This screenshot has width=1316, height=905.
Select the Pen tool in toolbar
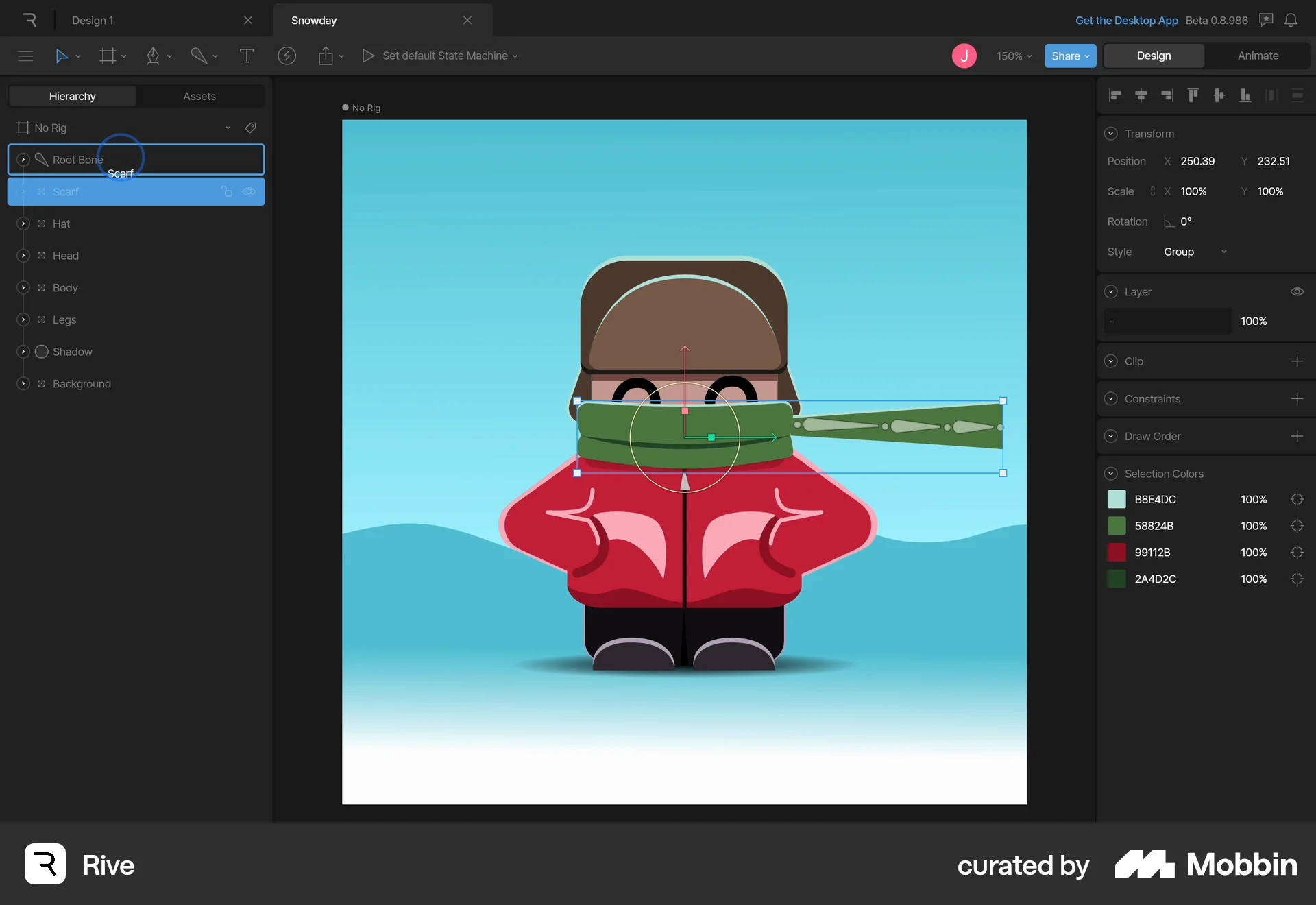(x=153, y=56)
